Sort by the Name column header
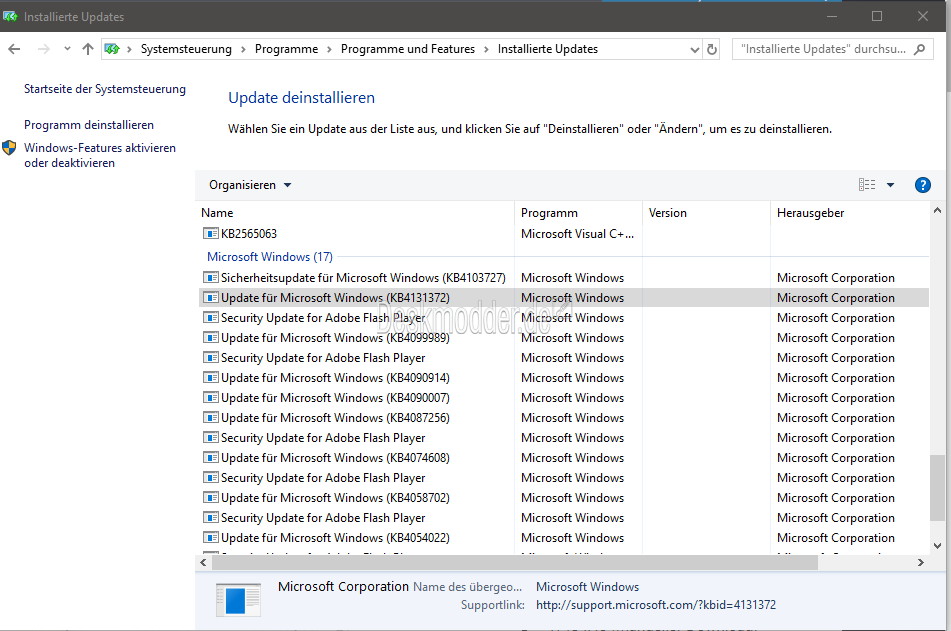 click(x=217, y=213)
